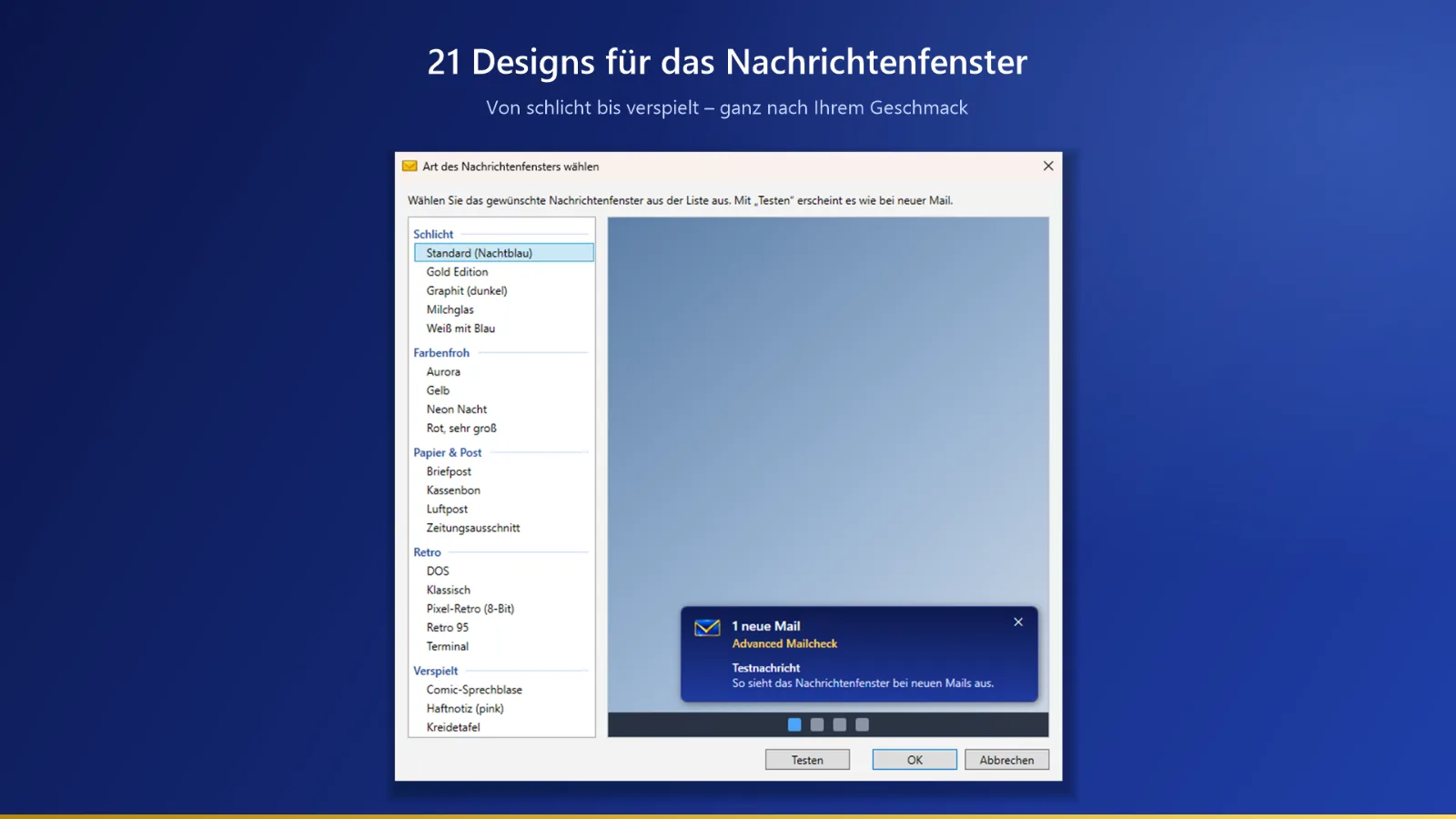Click 'Advanced Mailcheck' text in notification
Viewport: 1456px width, 819px height.
coord(784,643)
